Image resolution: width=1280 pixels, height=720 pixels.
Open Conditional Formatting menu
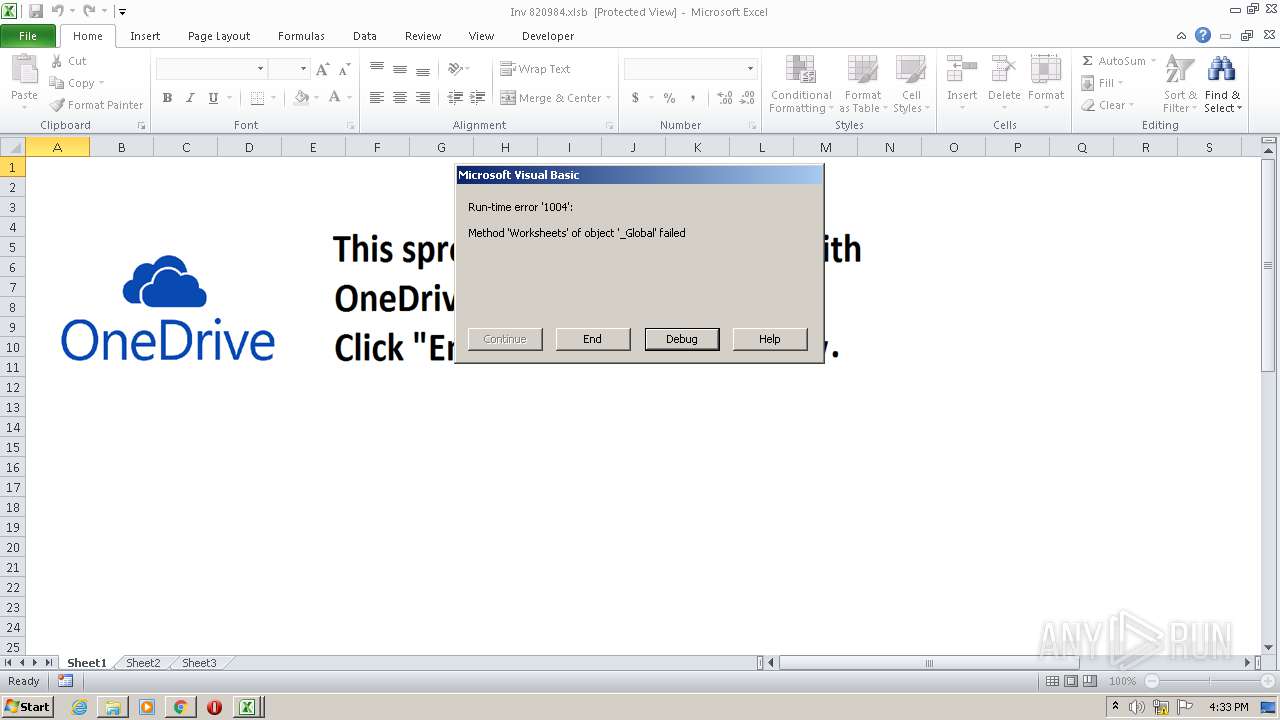[801, 85]
